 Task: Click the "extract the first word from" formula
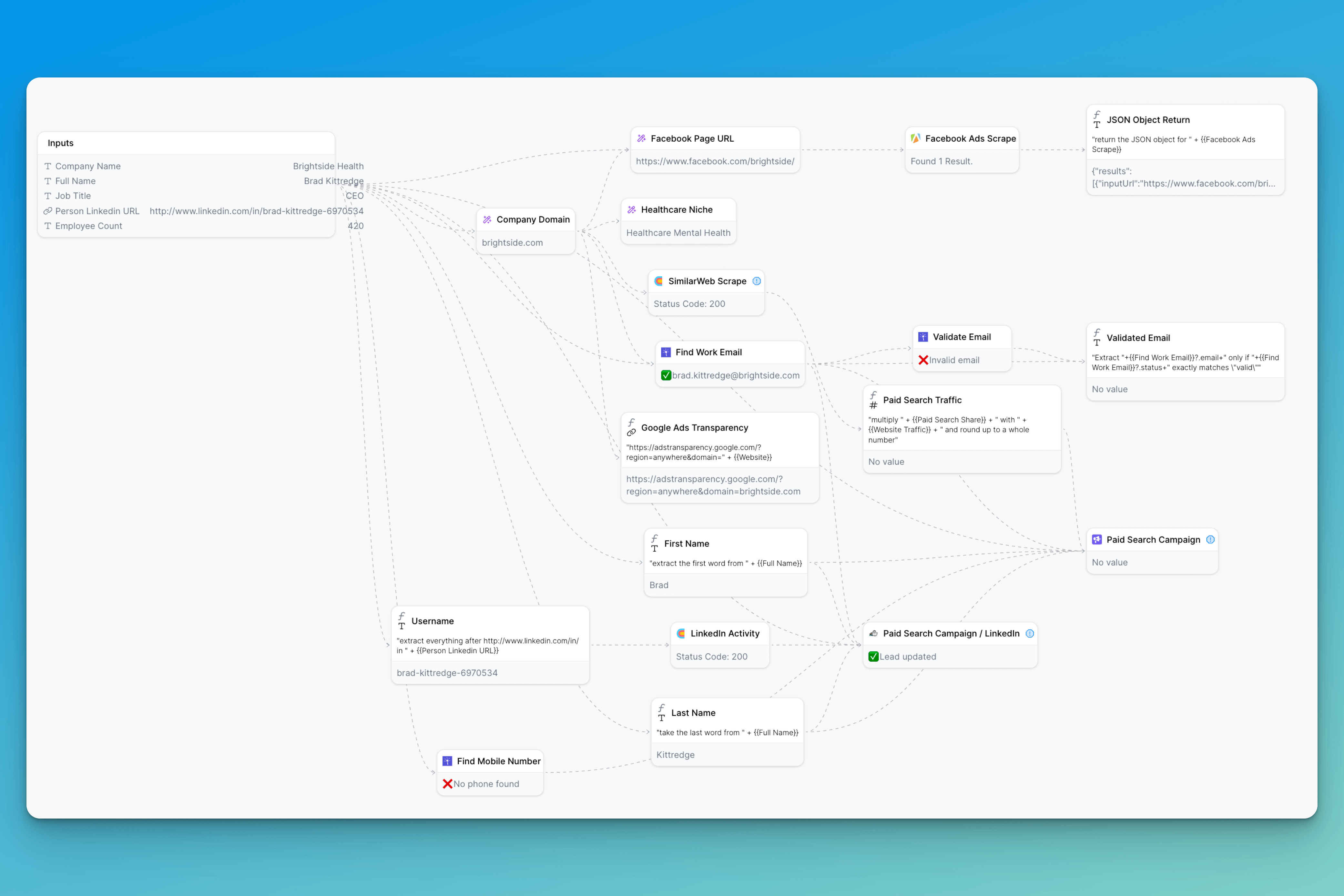726,564
